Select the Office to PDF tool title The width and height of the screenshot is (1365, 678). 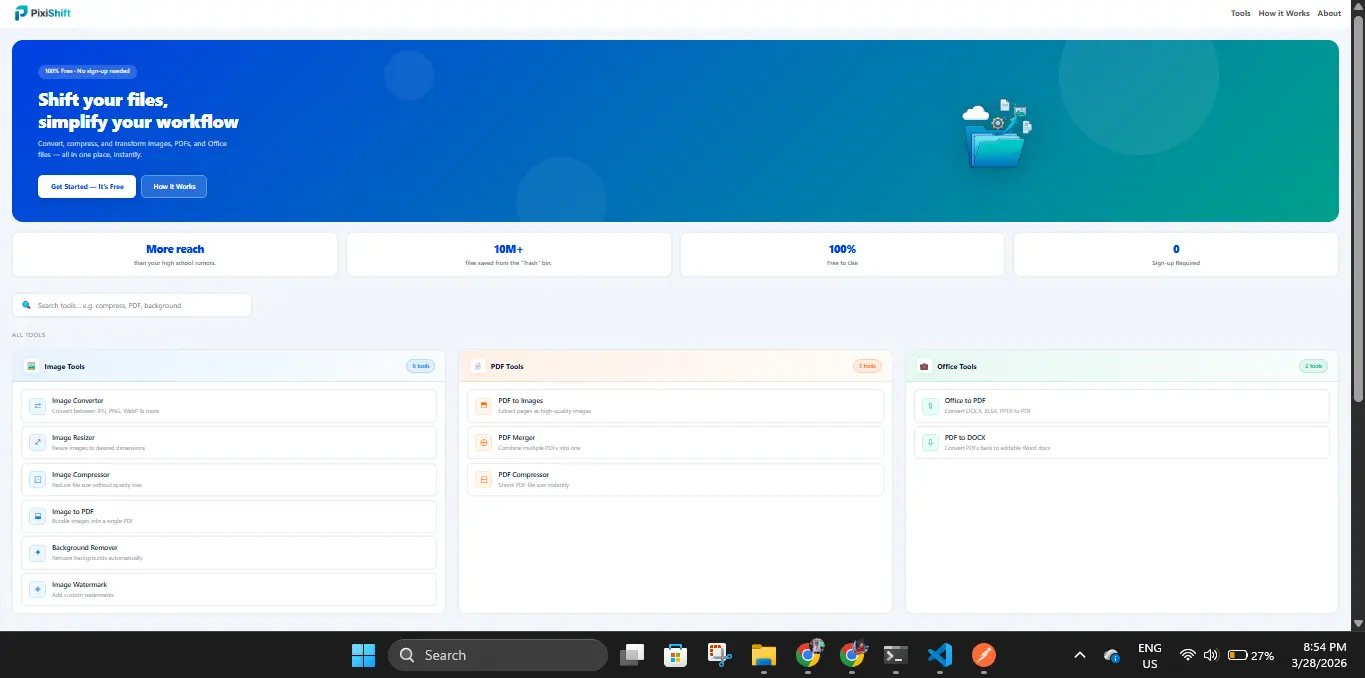tap(965, 401)
